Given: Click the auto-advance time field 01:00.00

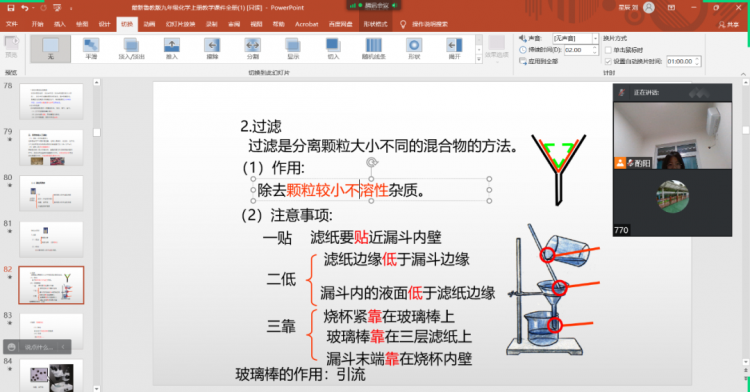Looking at the screenshot, I should coord(680,61).
